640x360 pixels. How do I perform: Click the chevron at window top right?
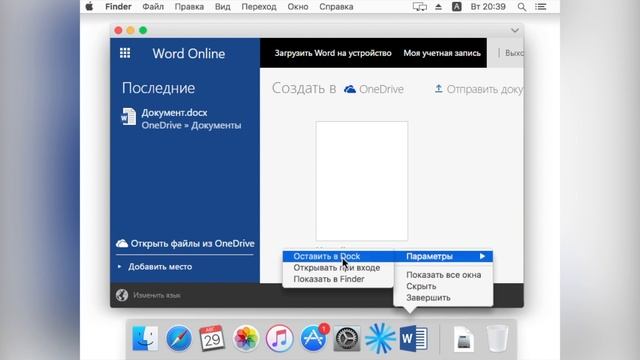point(515,30)
